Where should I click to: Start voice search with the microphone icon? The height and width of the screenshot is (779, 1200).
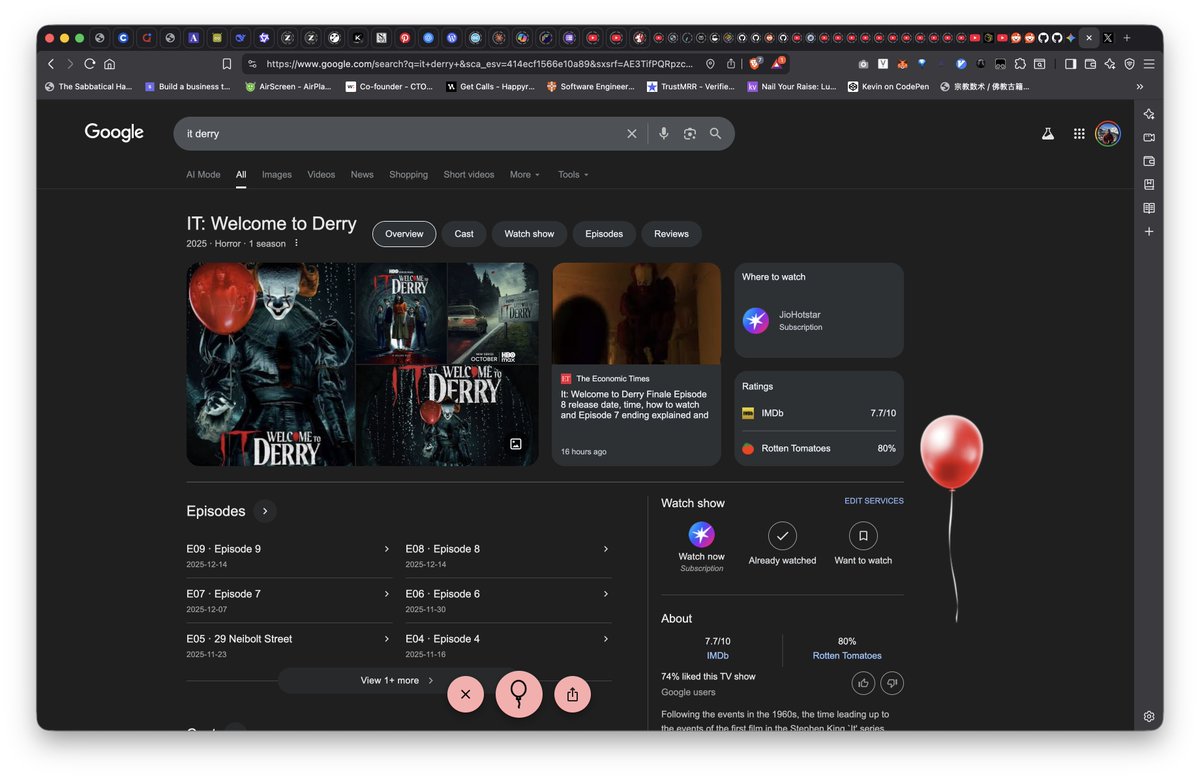tap(663, 134)
